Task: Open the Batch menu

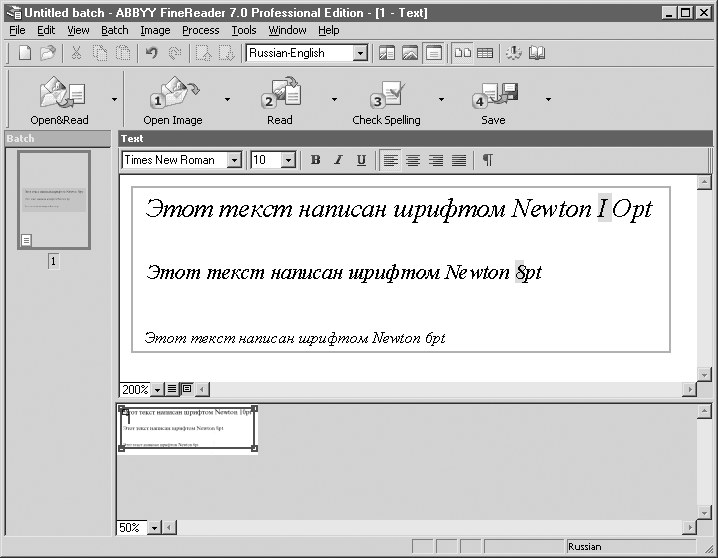Action: (x=114, y=30)
